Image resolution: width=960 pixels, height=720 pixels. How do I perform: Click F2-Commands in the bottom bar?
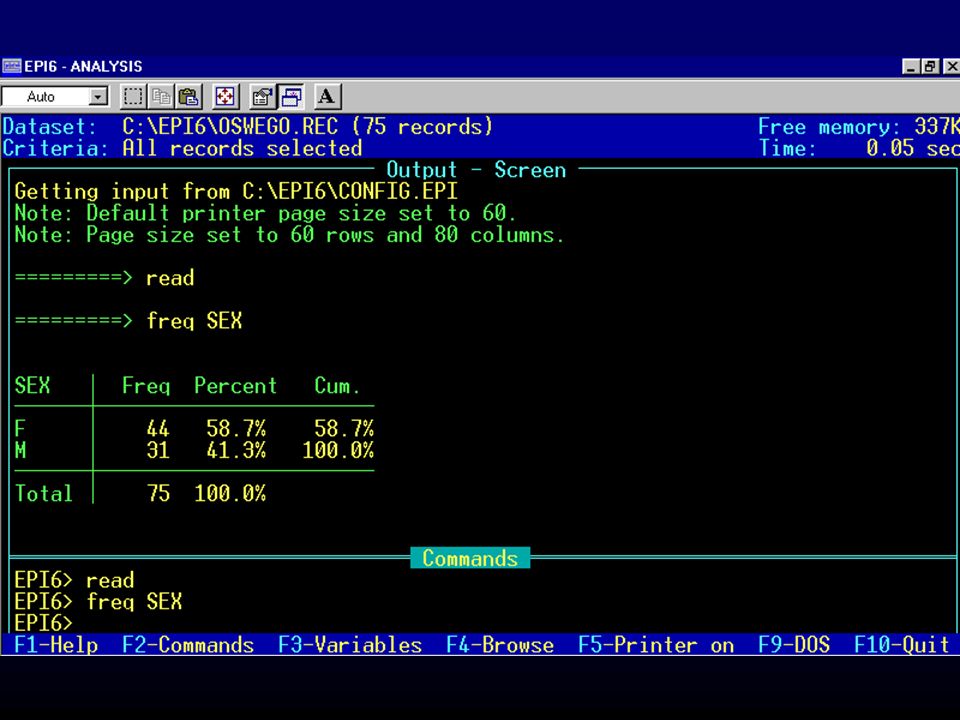click(188, 645)
